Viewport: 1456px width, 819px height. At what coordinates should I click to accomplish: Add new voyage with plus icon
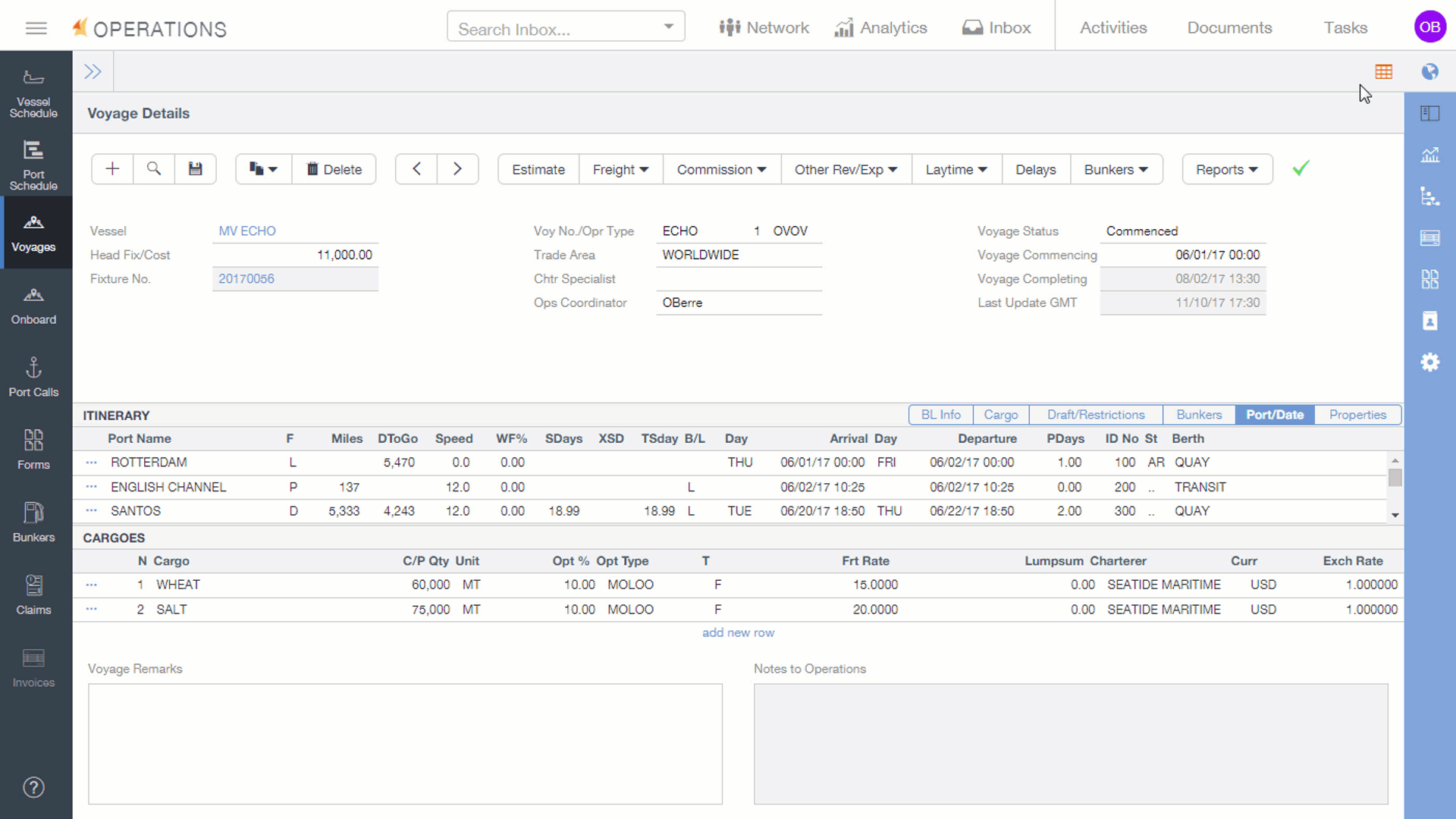coord(112,169)
